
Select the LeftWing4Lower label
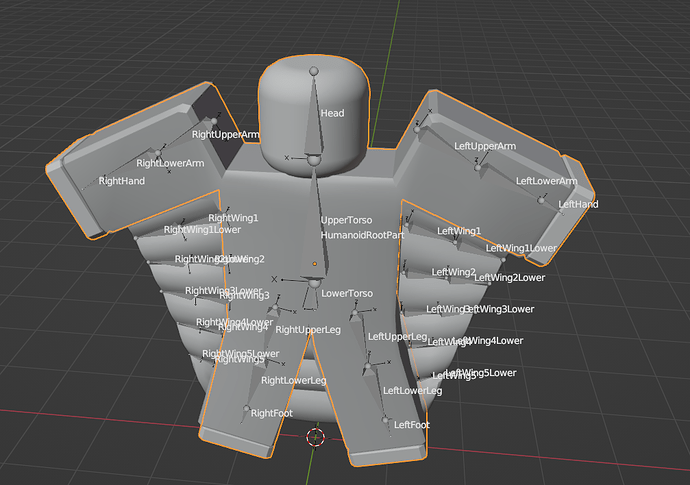[488, 341]
